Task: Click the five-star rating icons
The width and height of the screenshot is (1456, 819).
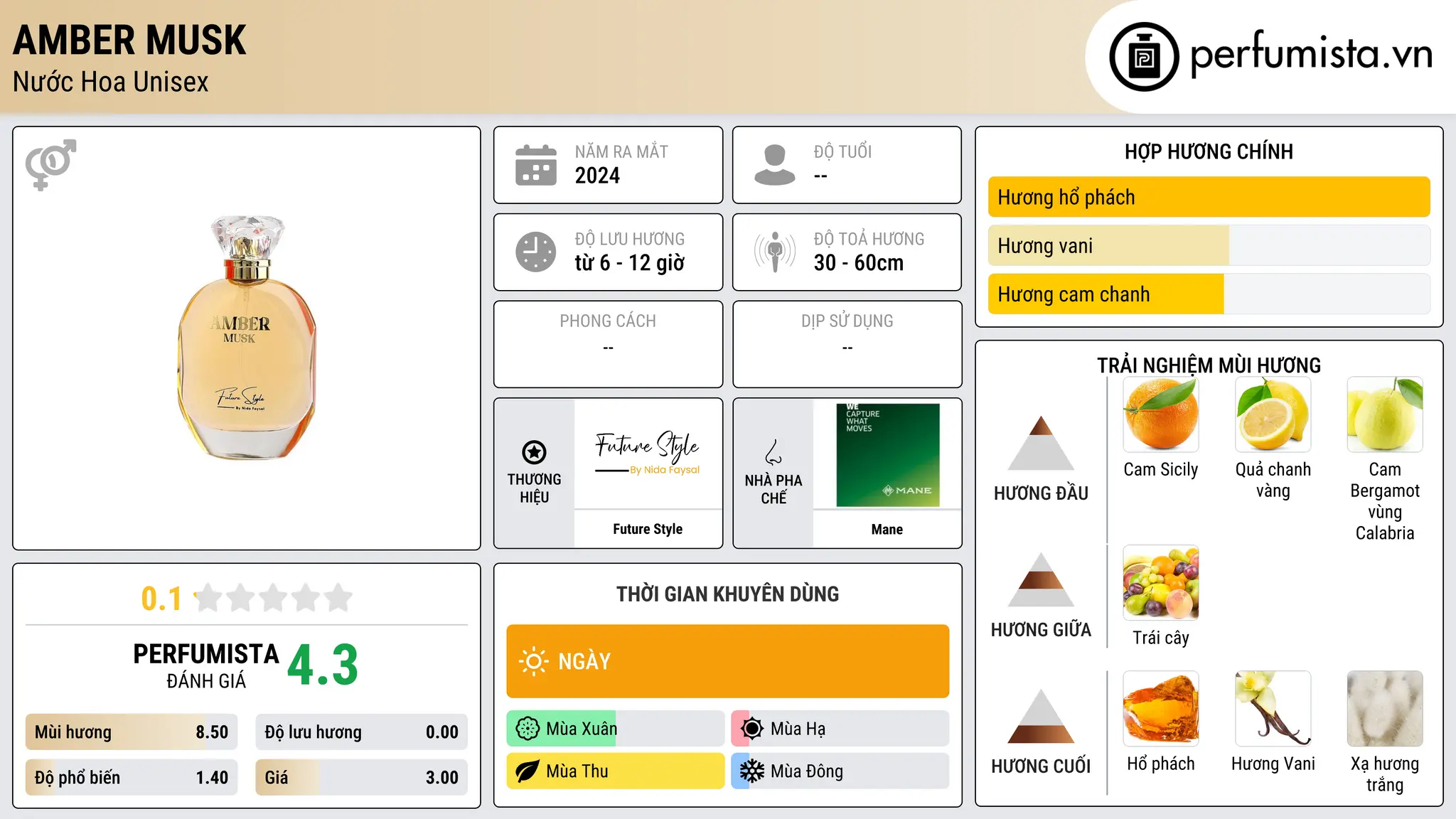Action: click(274, 598)
